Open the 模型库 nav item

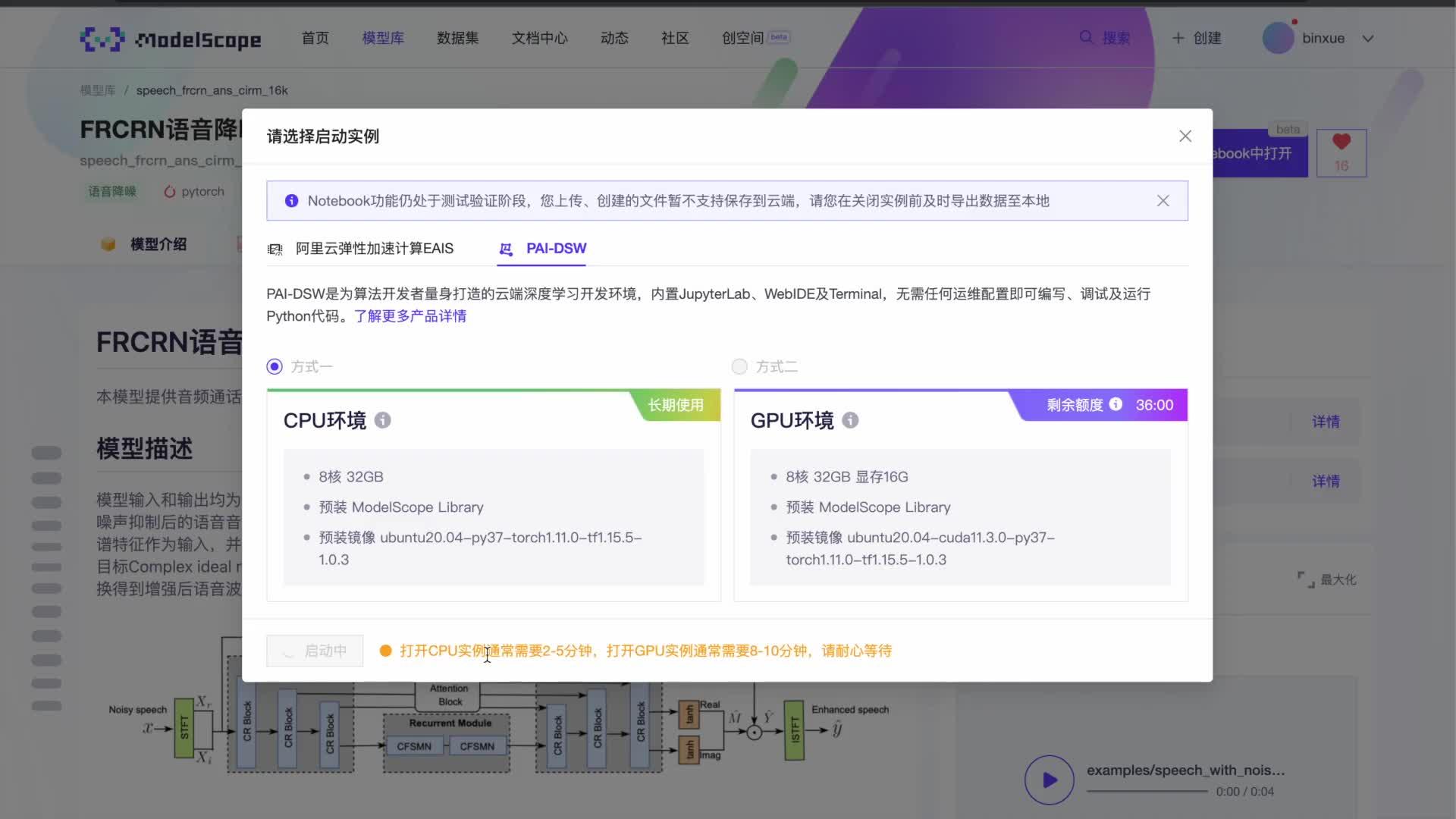pyautogui.click(x=383, y=38)
